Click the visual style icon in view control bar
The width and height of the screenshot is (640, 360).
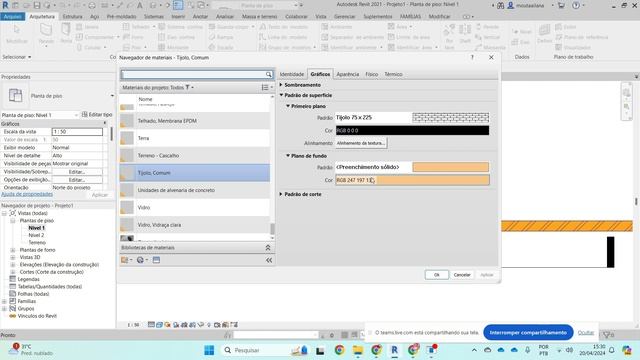coord(159,325)
